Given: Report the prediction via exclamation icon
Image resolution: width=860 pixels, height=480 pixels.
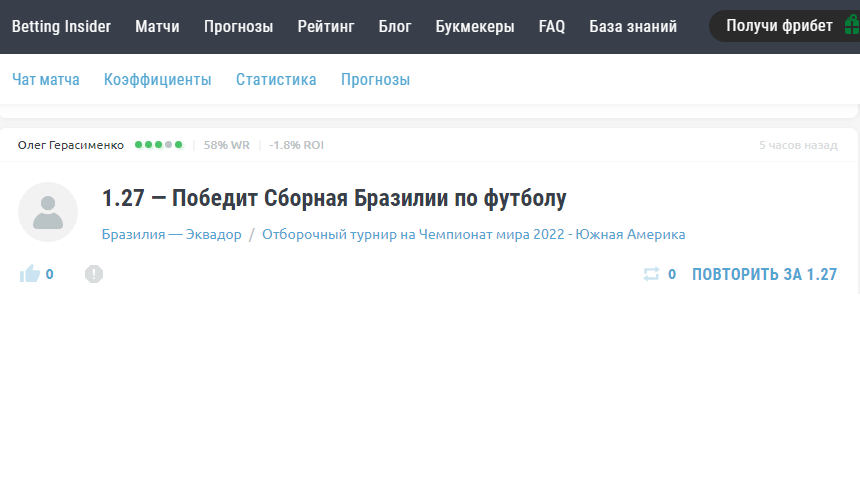Looking at the screenshot, I should [x=94, y=274].
